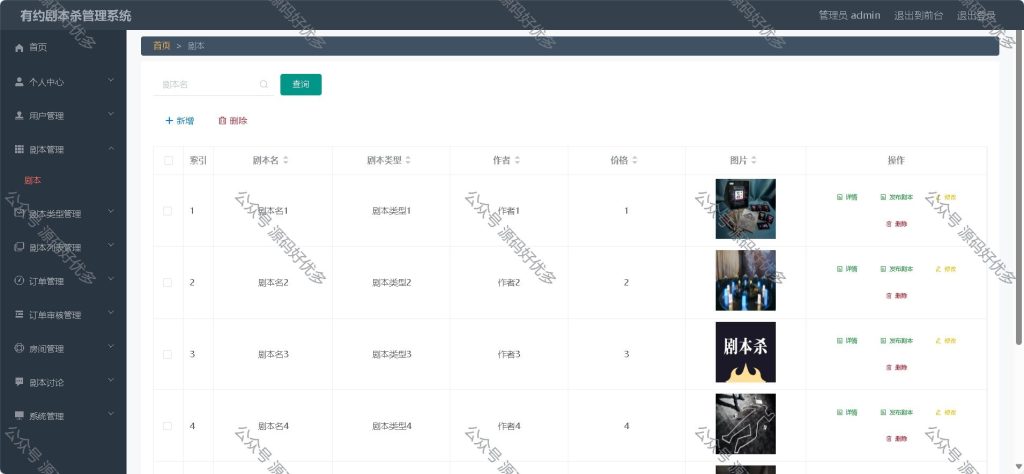Sort table by 剧本名 column arrows

pyautogui.click(x=285, y=160)
